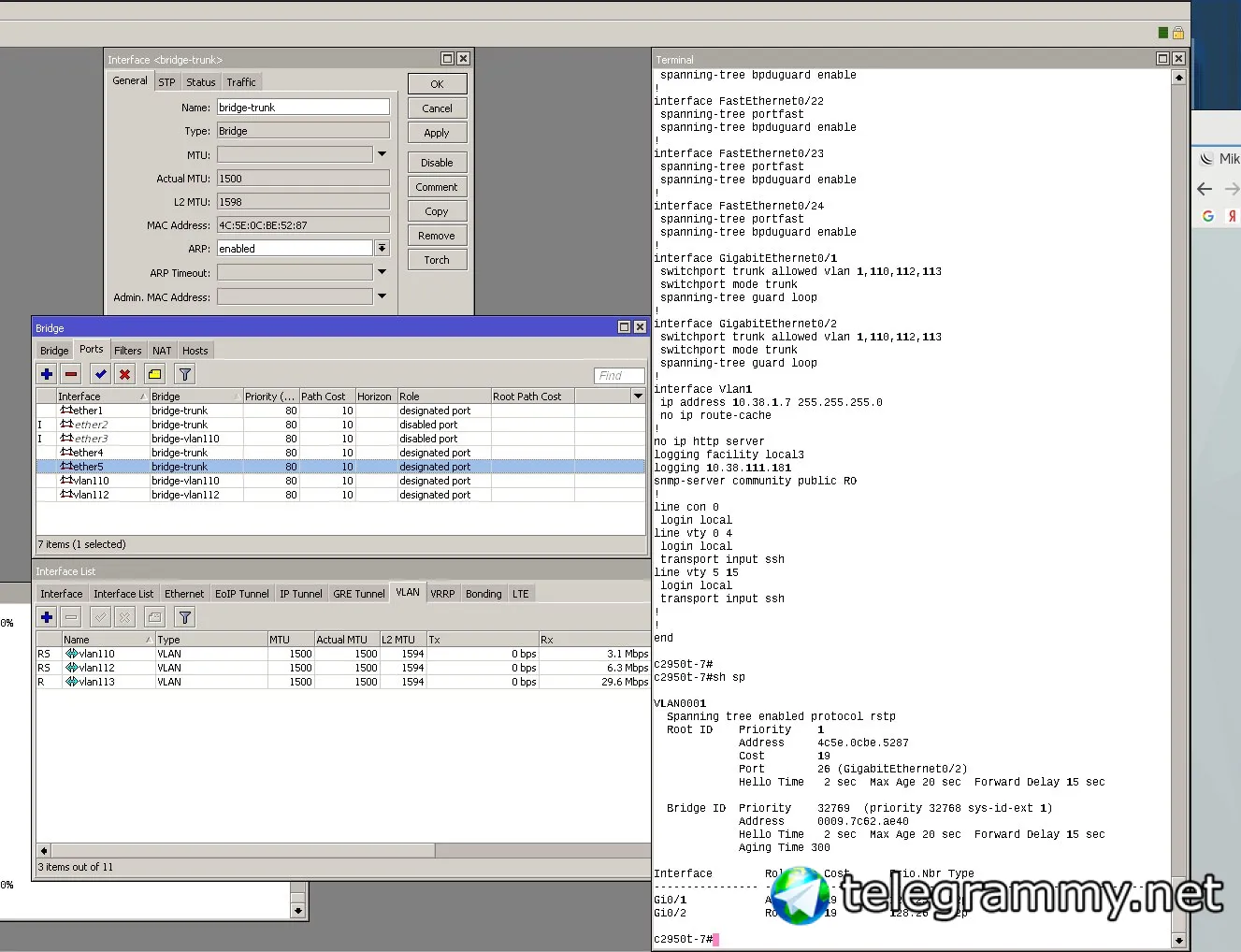Open the MTU dropdown arrow in bridge-trunk window
The width and height of the screenshot is (1241, 952).
(x=382, y=154)
